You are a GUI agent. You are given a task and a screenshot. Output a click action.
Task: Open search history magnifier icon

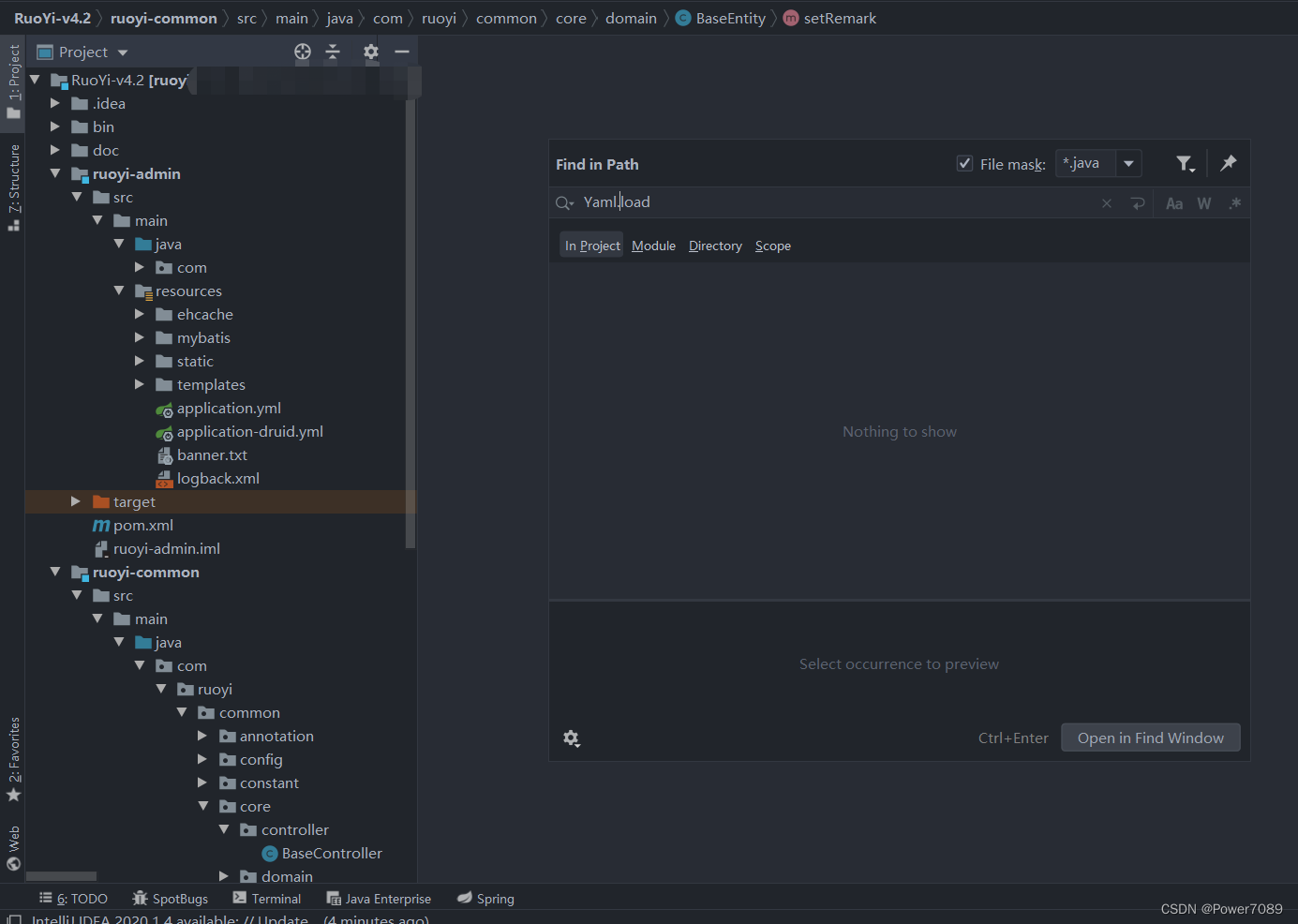click(x=564, y=203)
